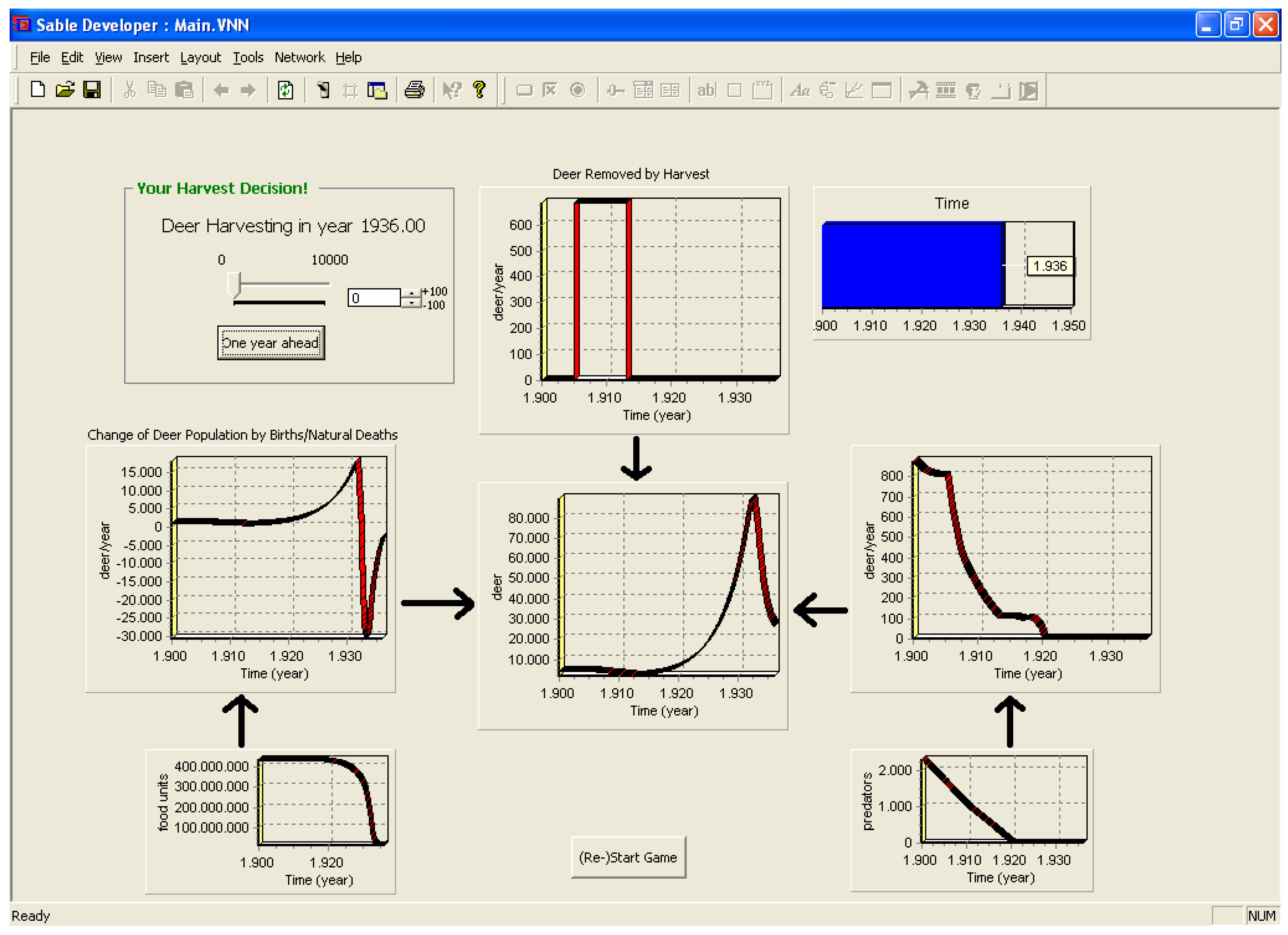
Task: Click the (Re-)Start Game button
Action: pos(628,857)
